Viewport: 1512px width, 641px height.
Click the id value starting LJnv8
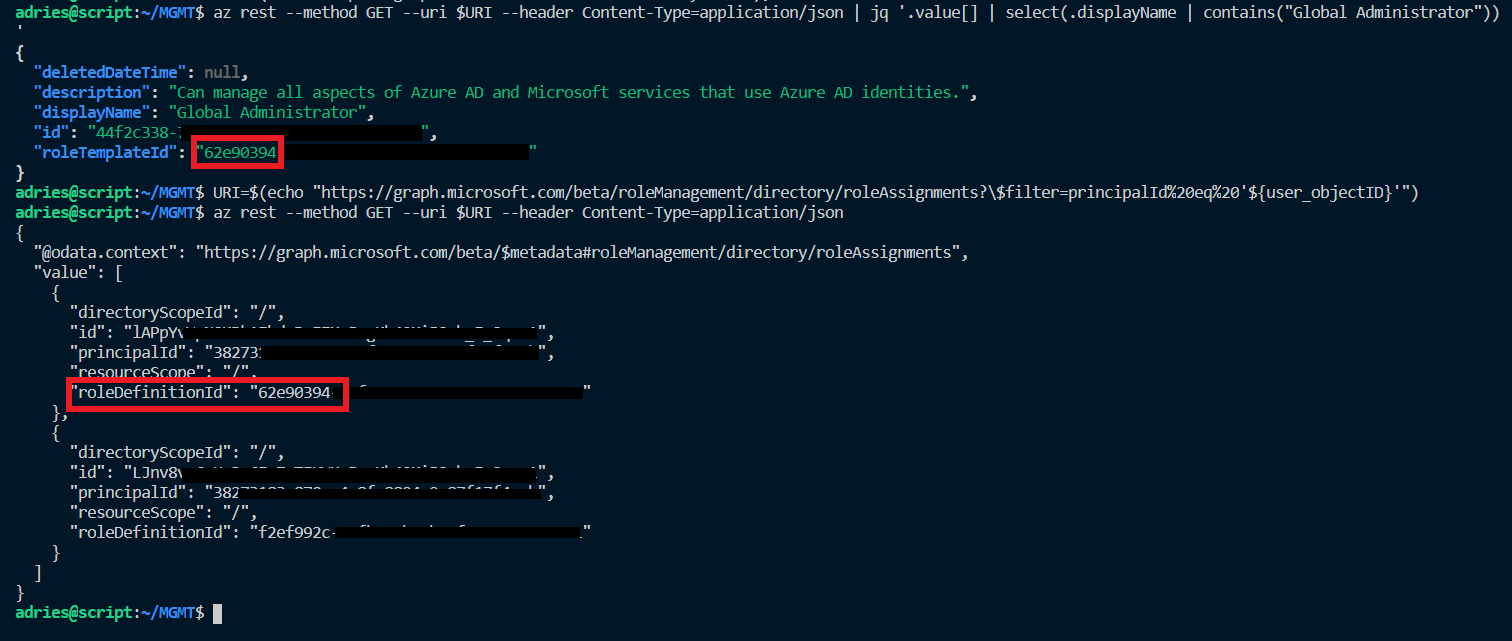(x=334, y=473)
